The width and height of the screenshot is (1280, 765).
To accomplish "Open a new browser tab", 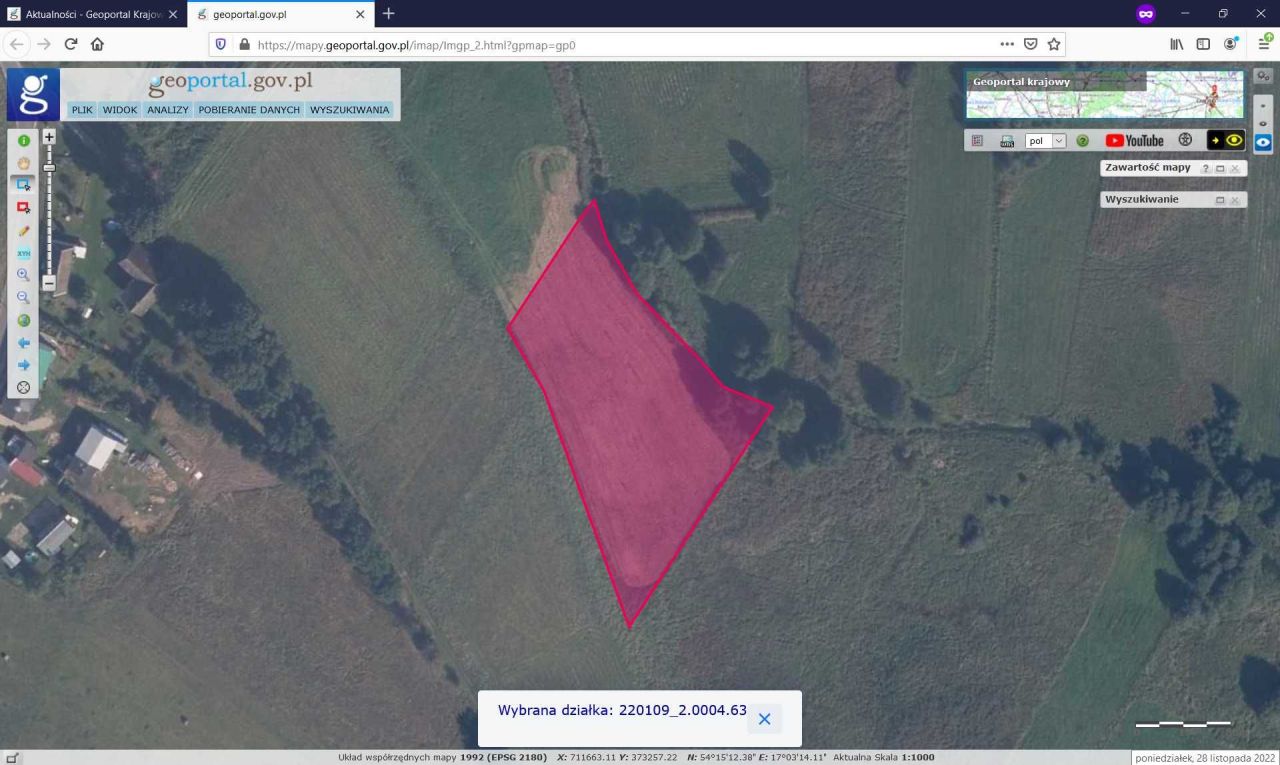I will (389, 14).
